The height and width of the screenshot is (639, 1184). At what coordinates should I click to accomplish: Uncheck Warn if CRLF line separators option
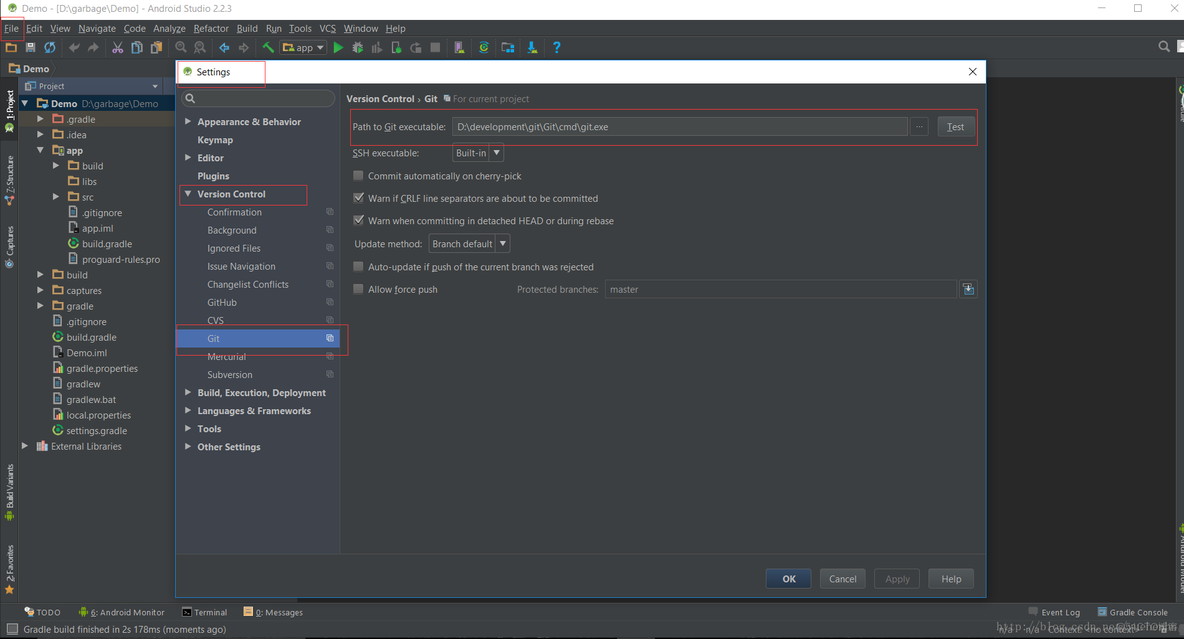point(359,198)
